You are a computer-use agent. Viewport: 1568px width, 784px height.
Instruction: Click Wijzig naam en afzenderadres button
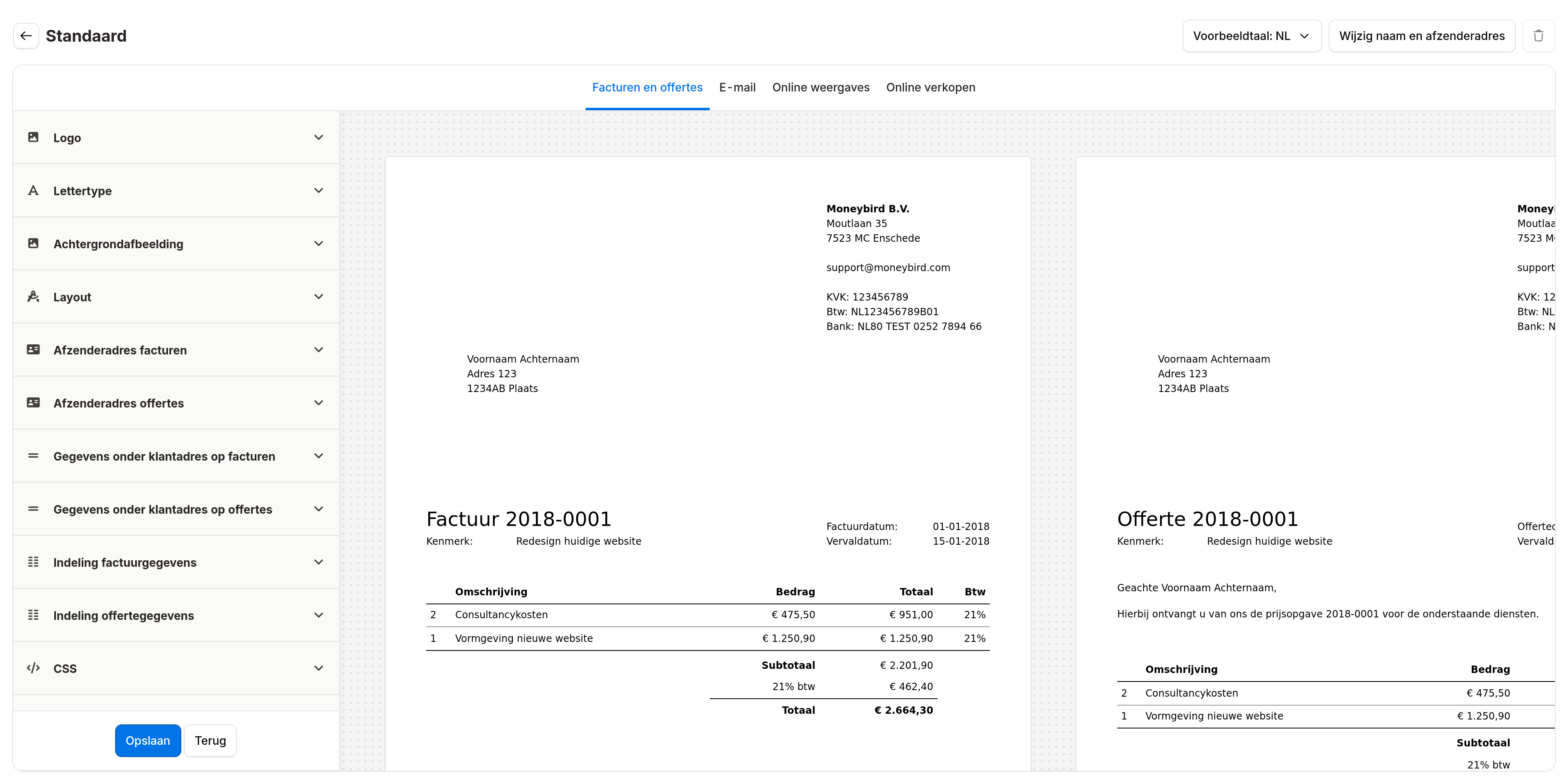pyautogui.click(x=1421, y=36)
